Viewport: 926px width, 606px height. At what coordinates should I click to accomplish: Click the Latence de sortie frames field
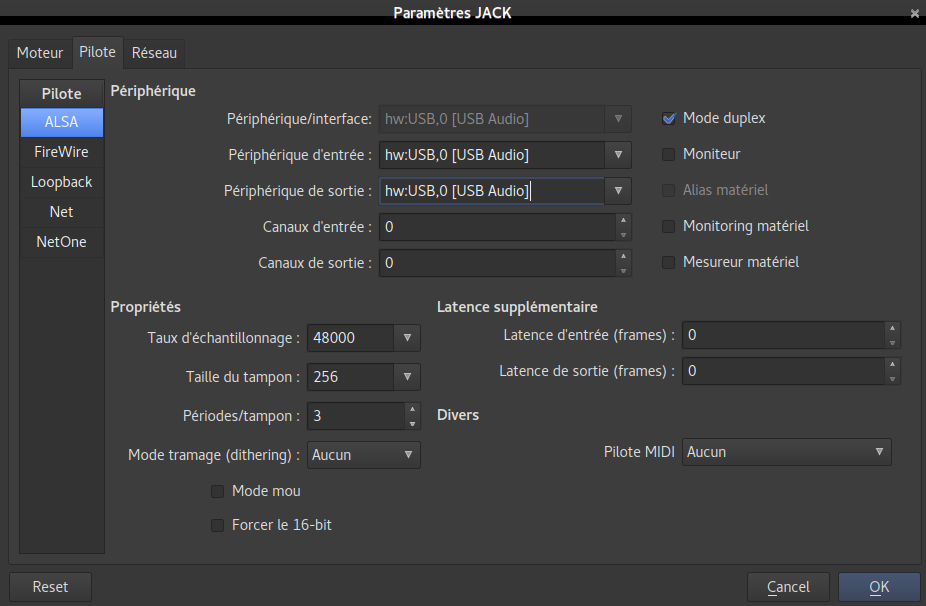point(784,372)
